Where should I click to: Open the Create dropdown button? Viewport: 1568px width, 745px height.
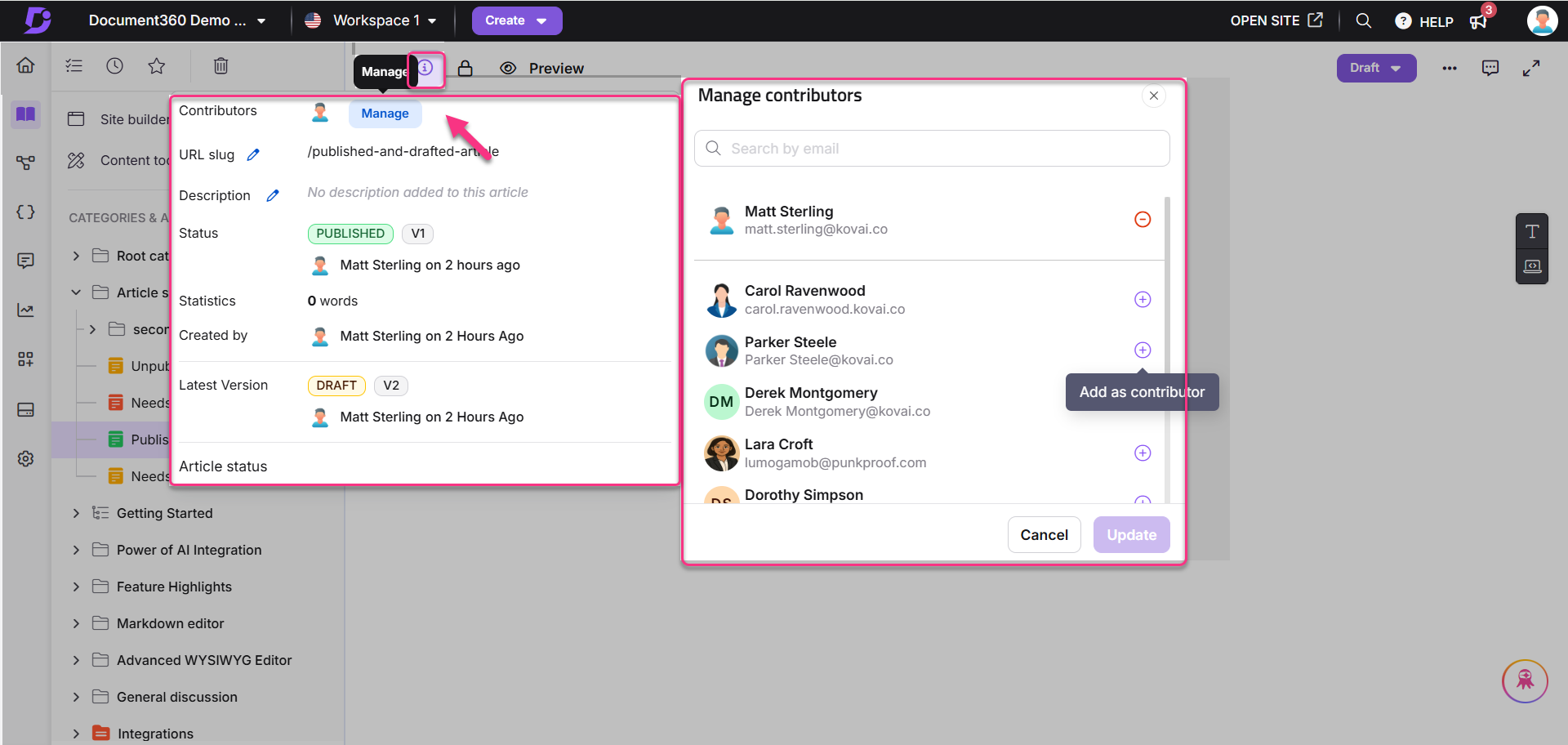click(x=517, y=20)
